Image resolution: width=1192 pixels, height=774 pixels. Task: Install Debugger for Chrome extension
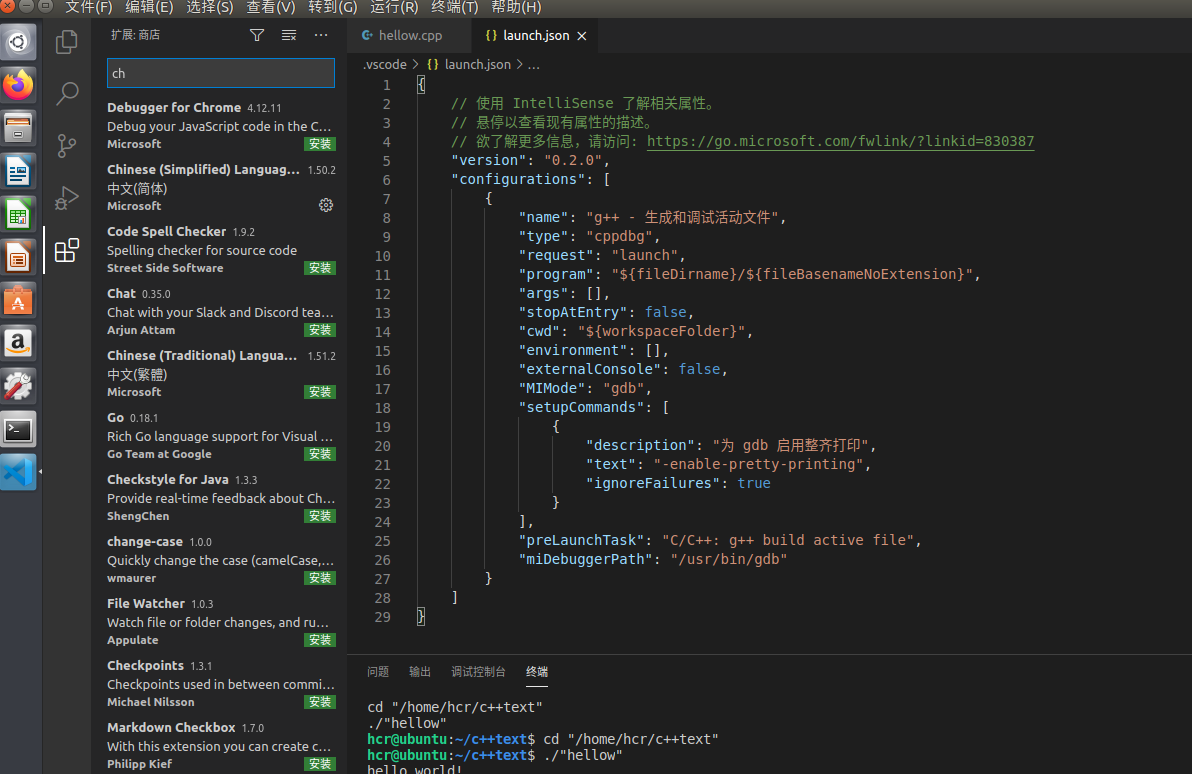320,144
